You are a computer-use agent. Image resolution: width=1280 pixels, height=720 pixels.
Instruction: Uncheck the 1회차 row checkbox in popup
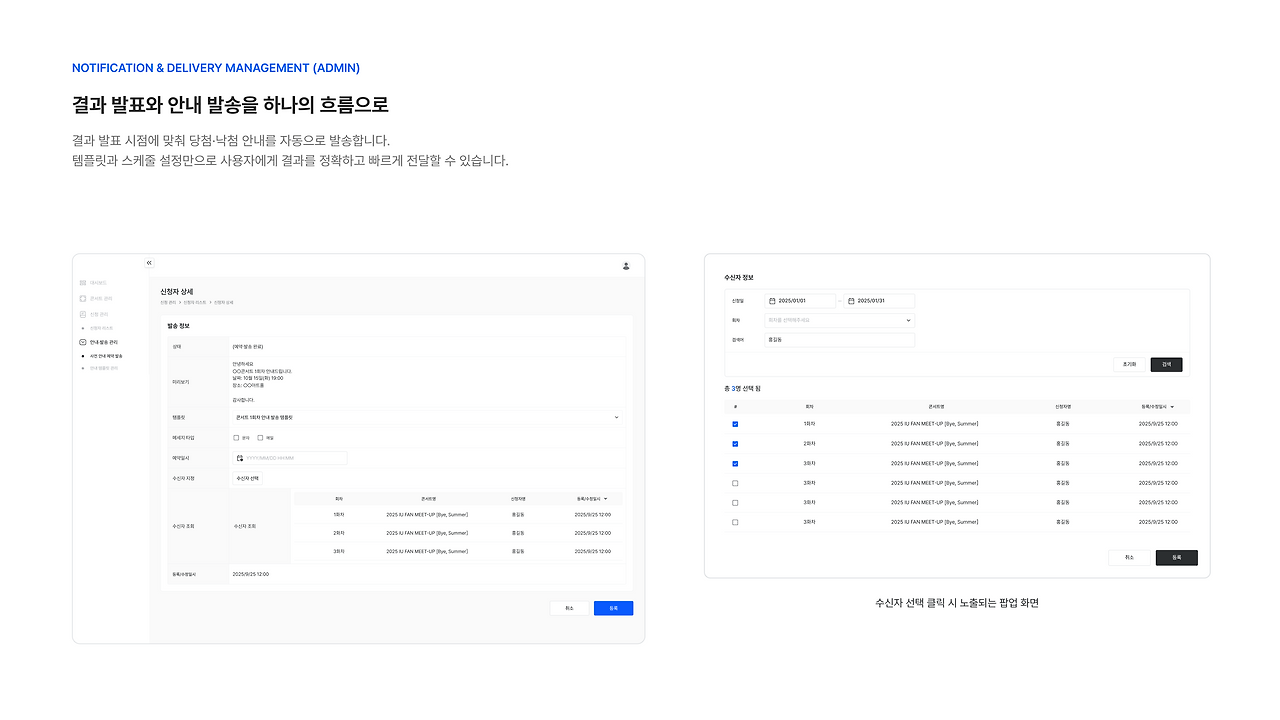click(735, 424)
